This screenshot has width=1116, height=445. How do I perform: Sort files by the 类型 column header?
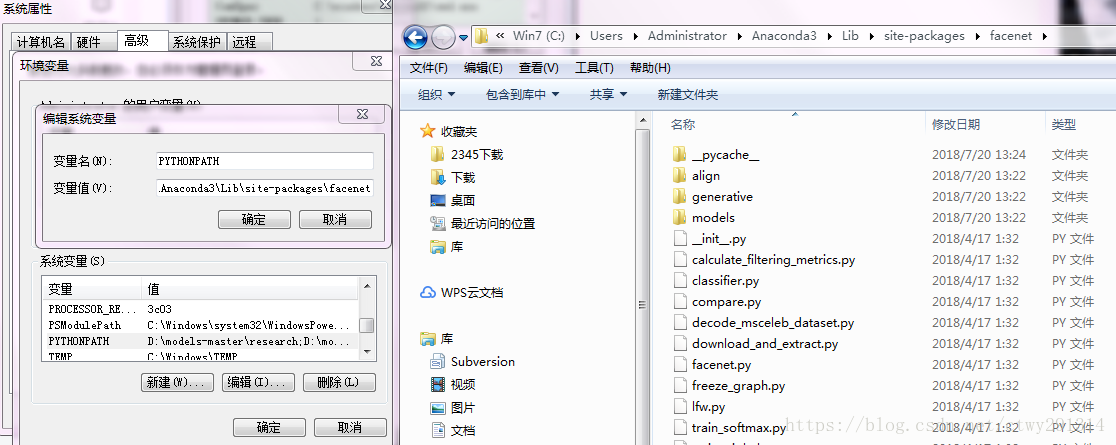point(1063,125)
